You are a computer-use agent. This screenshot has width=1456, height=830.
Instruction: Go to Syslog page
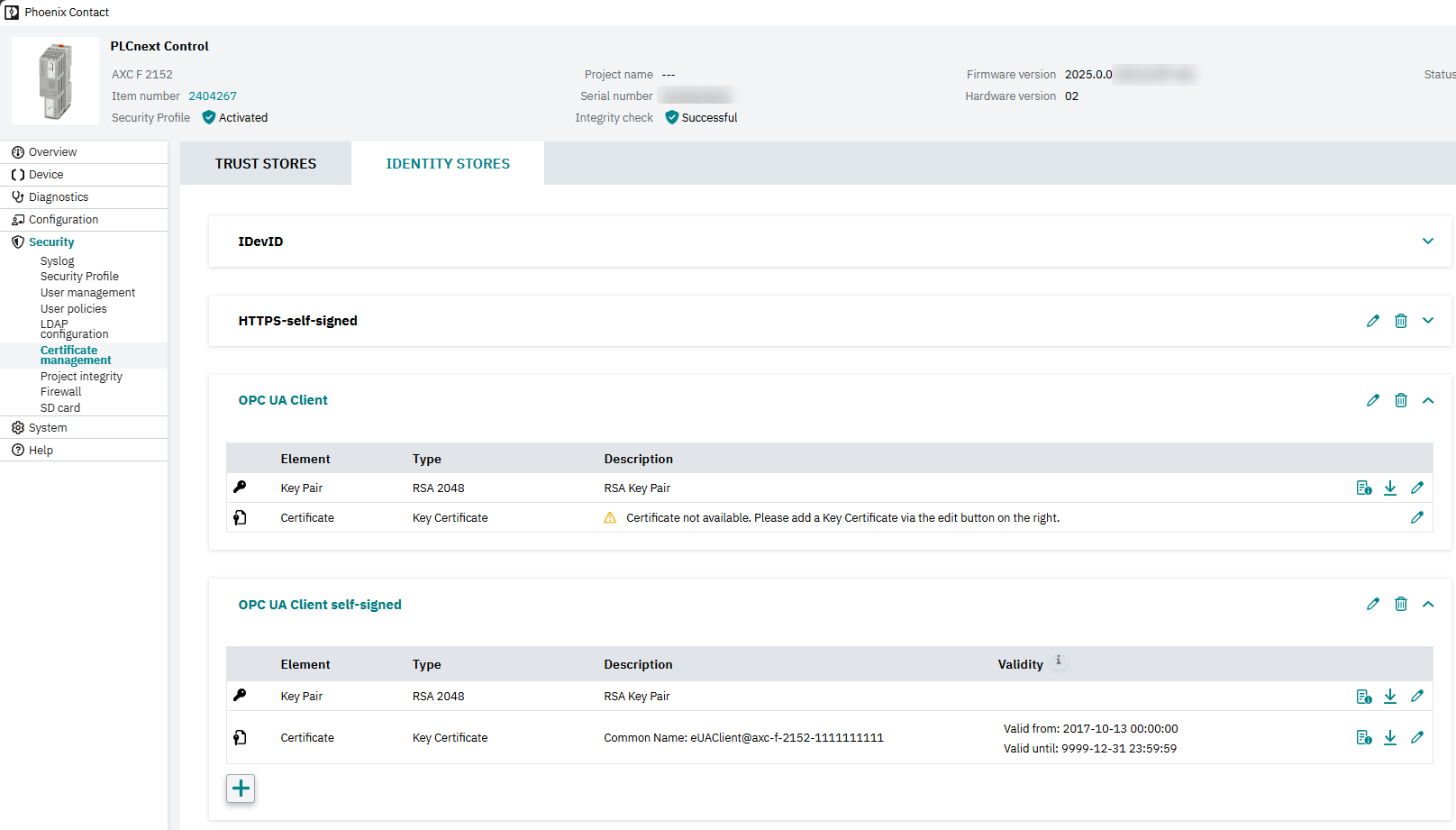57,261
